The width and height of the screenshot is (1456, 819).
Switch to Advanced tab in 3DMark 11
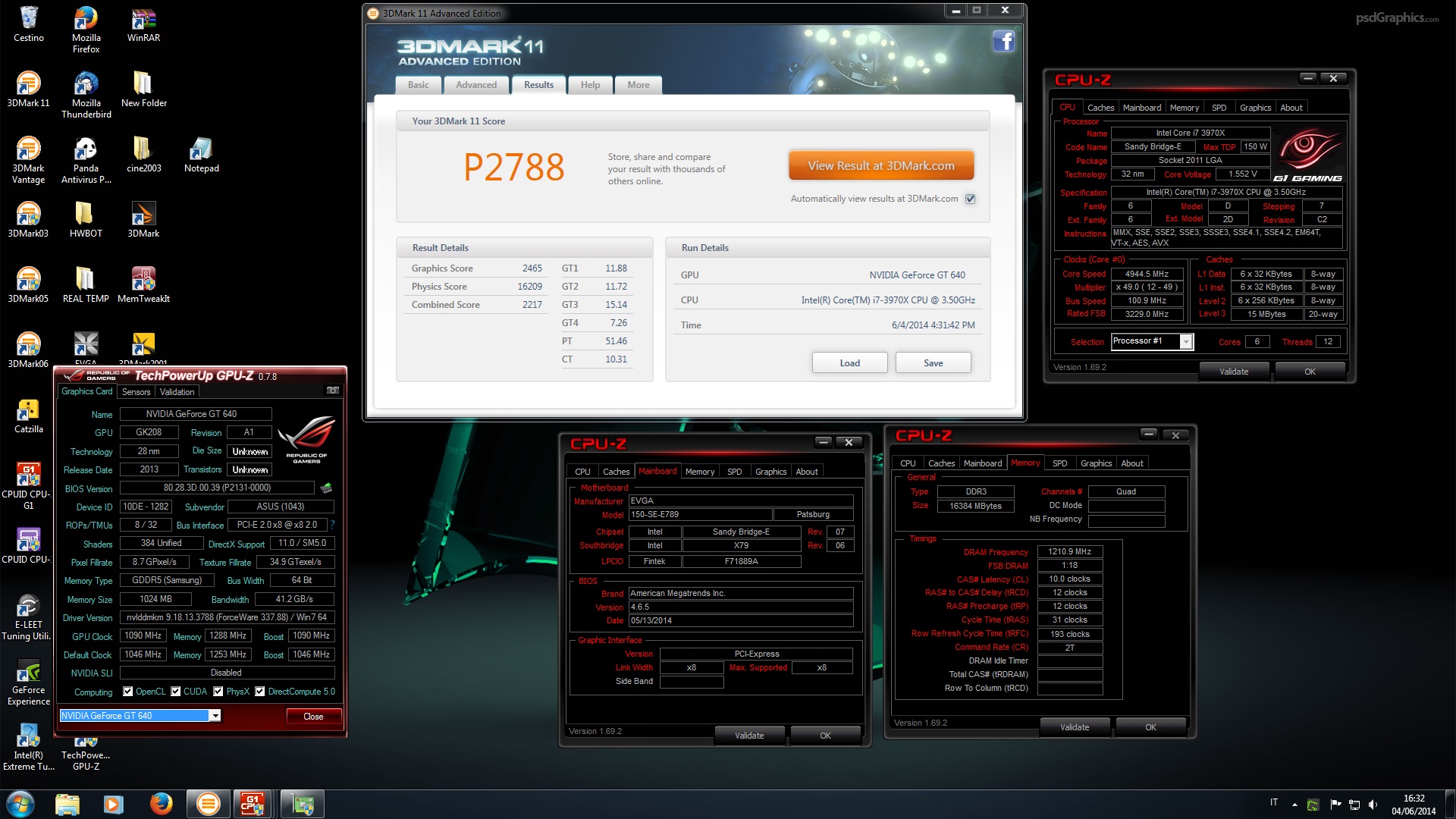tap(476, 85)
